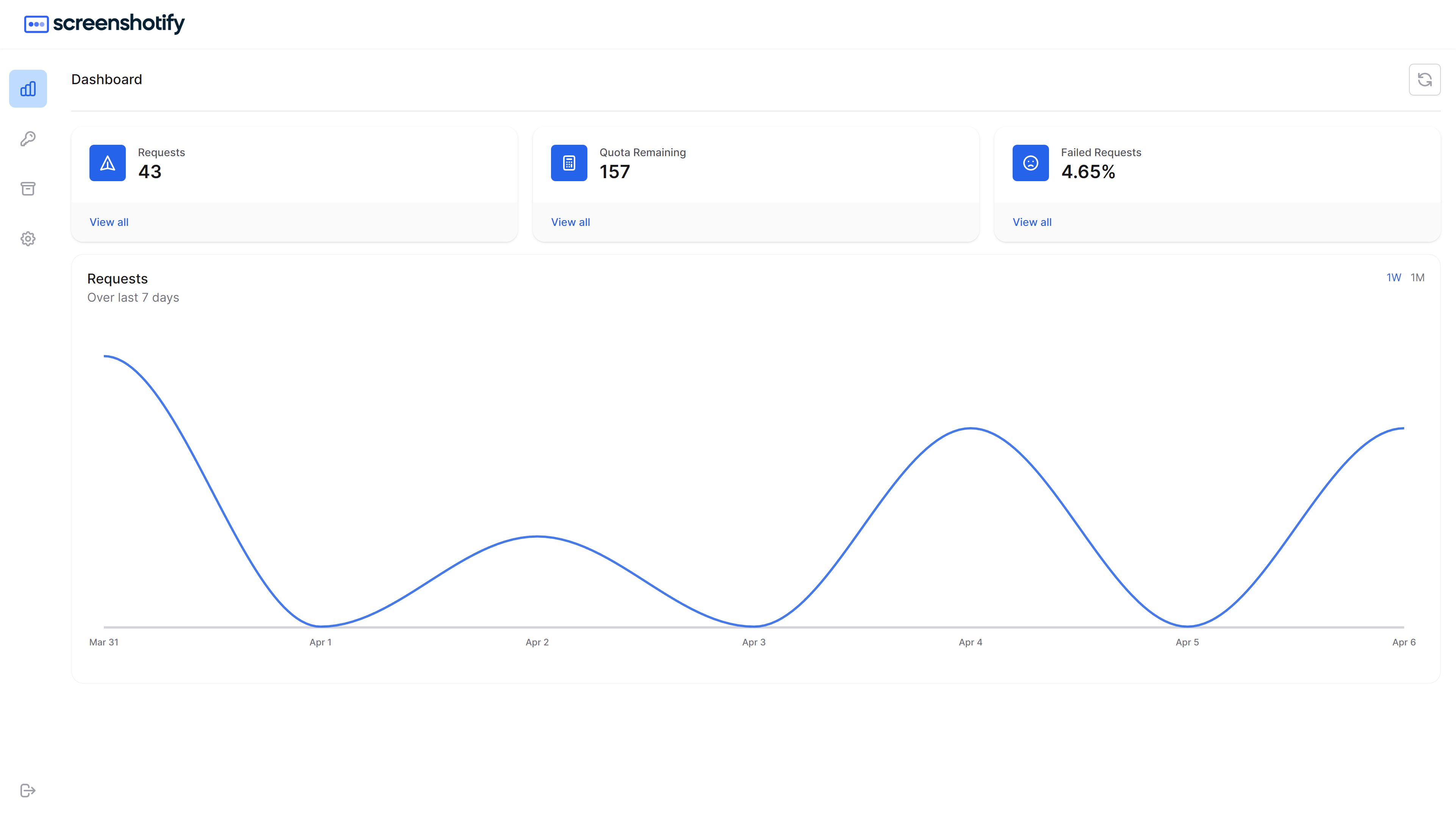View all under Requests card
Screen dimensions: 1456x819
tap(109, 222)
